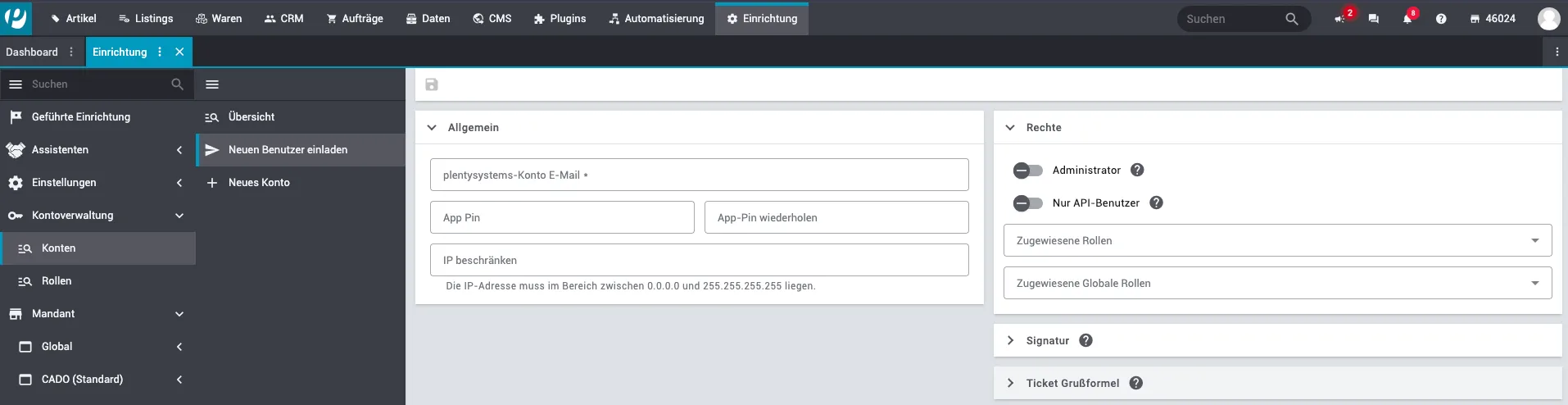Open the Artikel menu
This screenshot has width=1568, height=405.
tap(73, 18)
